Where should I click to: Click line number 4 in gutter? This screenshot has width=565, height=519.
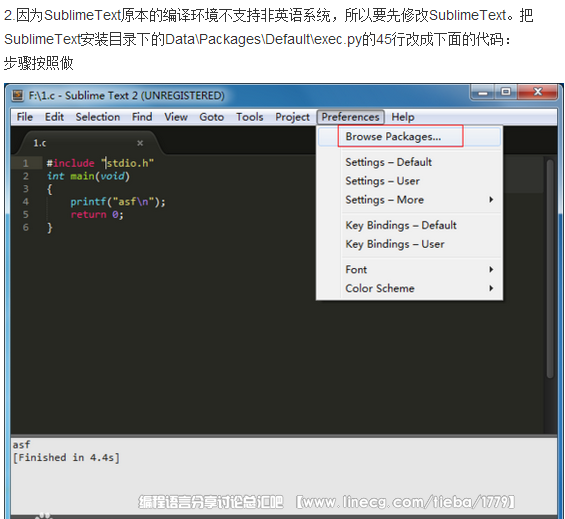pyautogui.click(x=25, y=202)
